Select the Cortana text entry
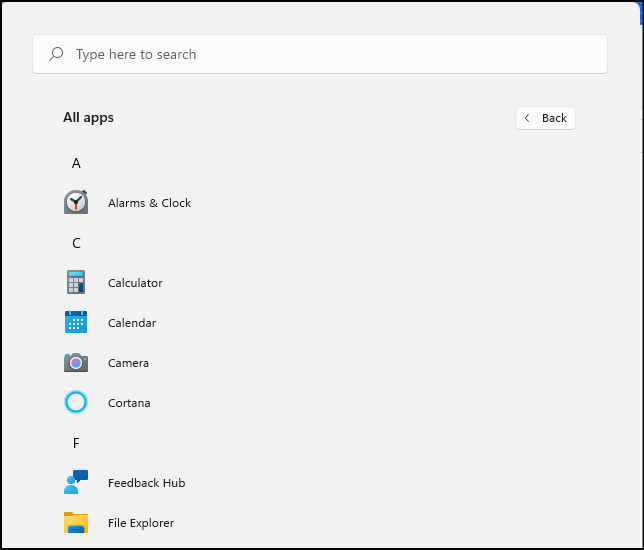 click(129, 403)
